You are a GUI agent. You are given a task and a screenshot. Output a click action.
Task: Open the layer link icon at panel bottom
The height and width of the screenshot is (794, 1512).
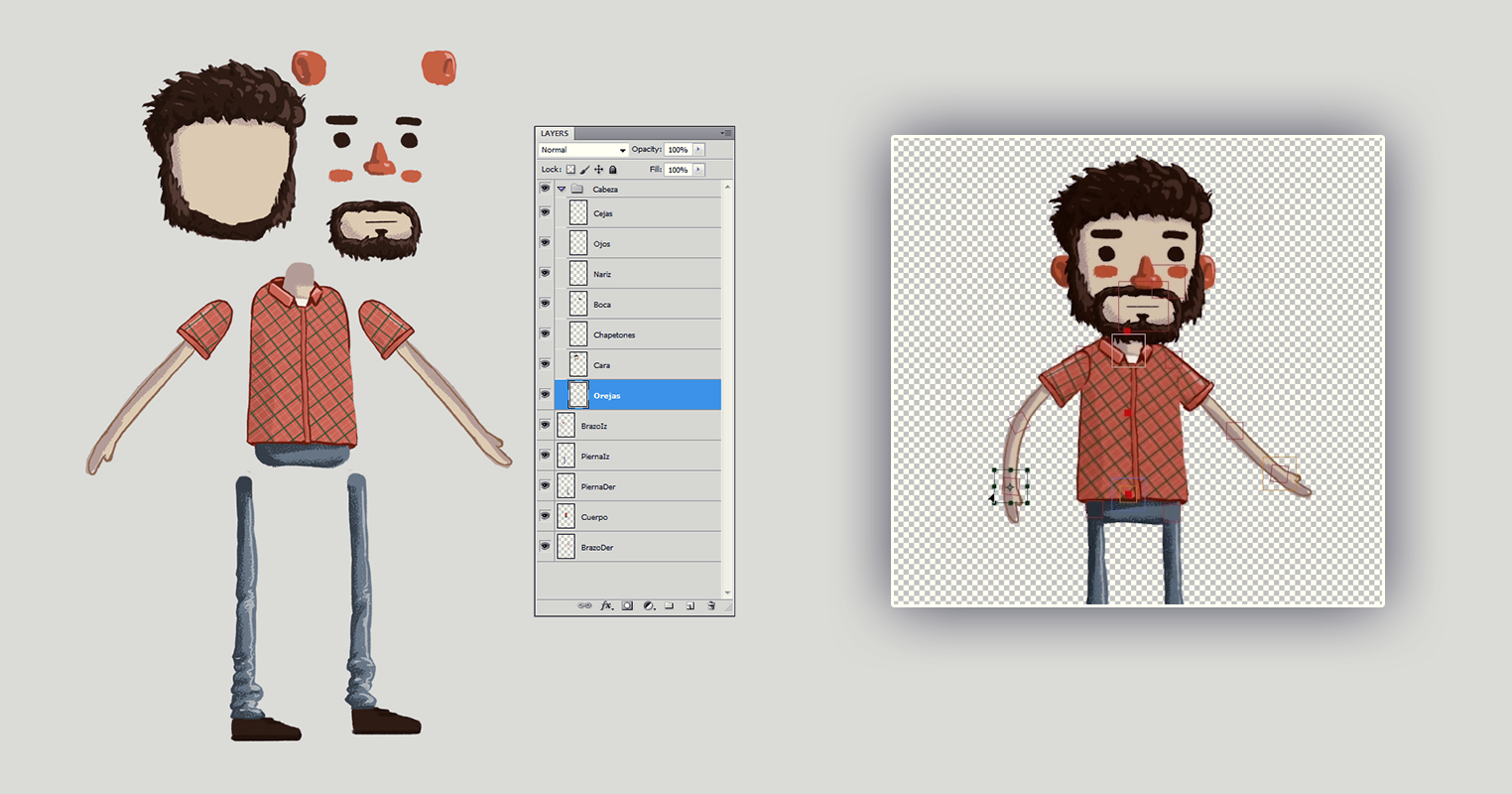coord(585,605)
